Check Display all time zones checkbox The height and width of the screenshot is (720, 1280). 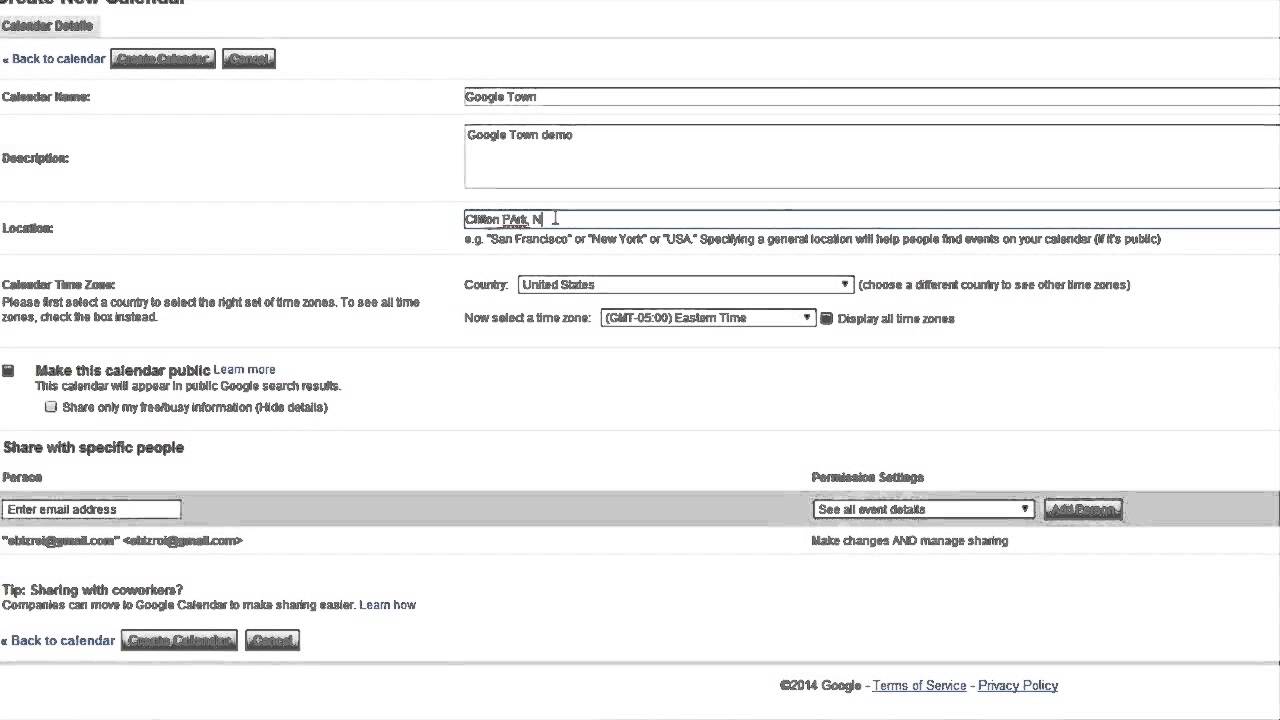(827, 319)
